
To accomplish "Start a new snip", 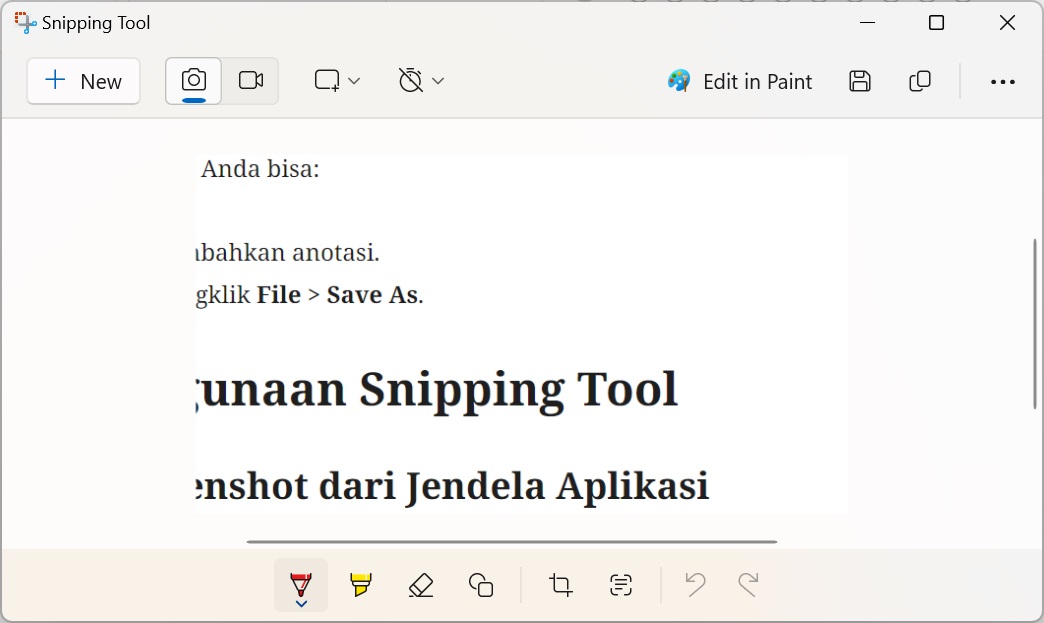I will [x=83, y=81].
